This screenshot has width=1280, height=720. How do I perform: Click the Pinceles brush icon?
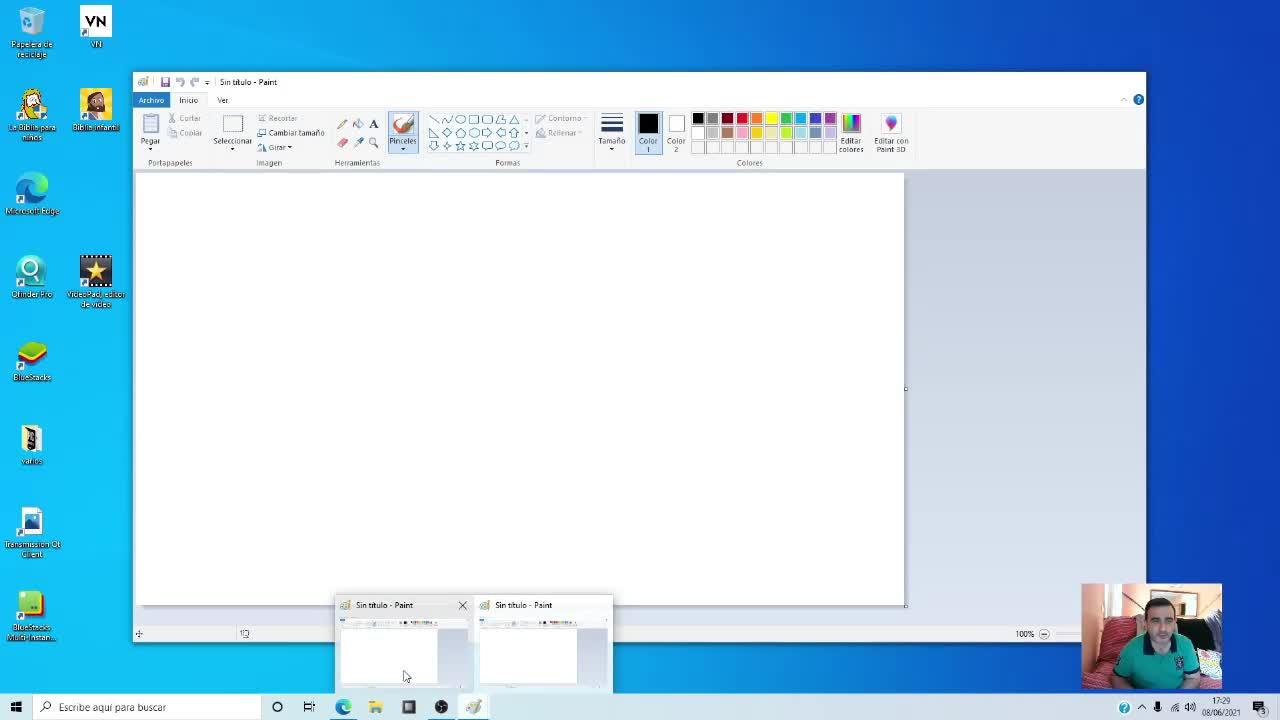403,124
